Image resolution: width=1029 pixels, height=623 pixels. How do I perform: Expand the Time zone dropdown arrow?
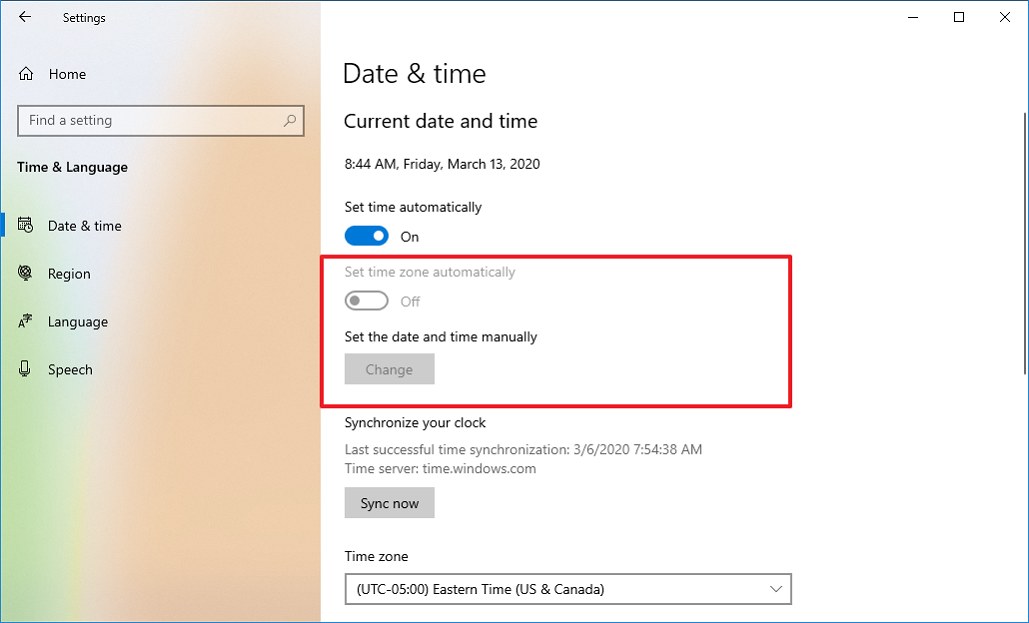(776, 589)
